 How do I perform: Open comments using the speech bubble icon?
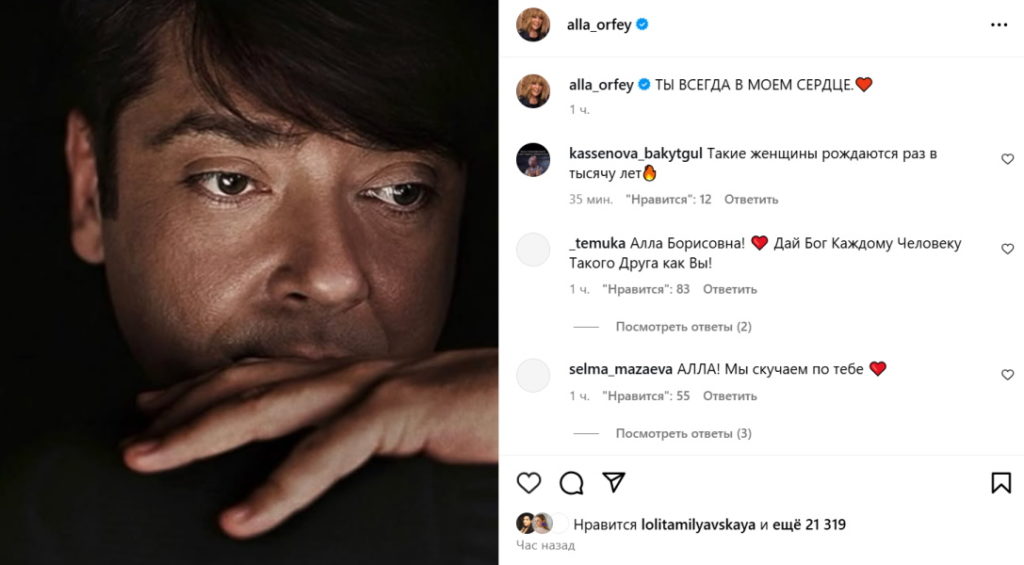[x=571, y=483]
